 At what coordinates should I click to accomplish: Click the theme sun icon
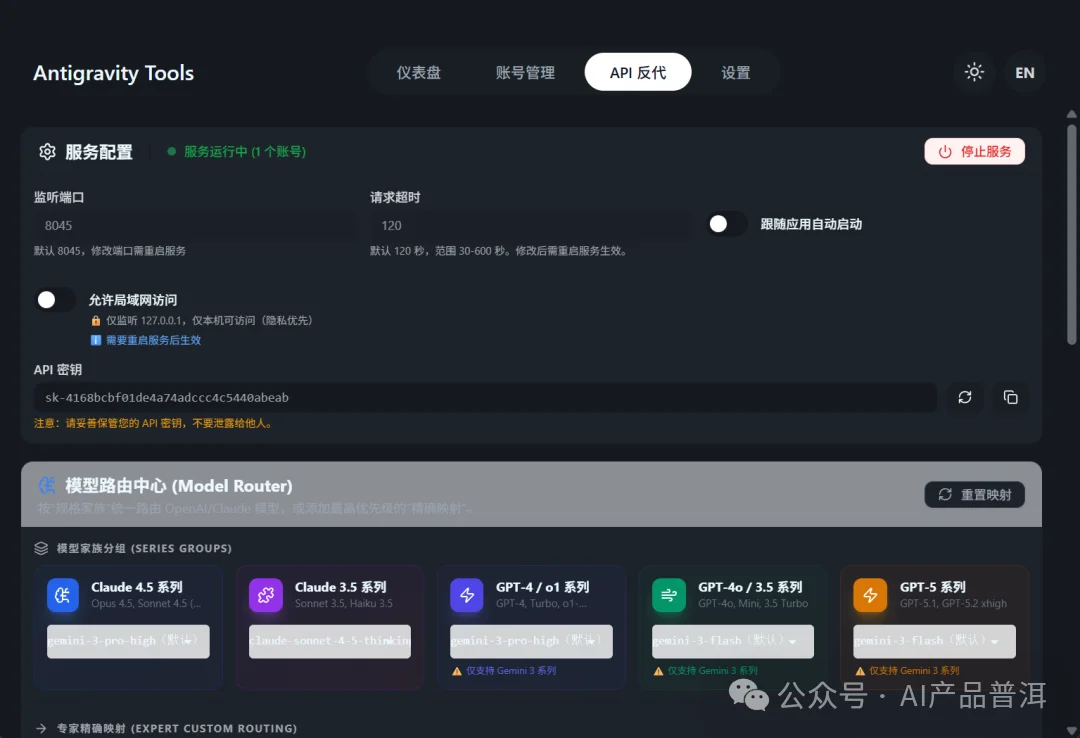tap(974, 72)
